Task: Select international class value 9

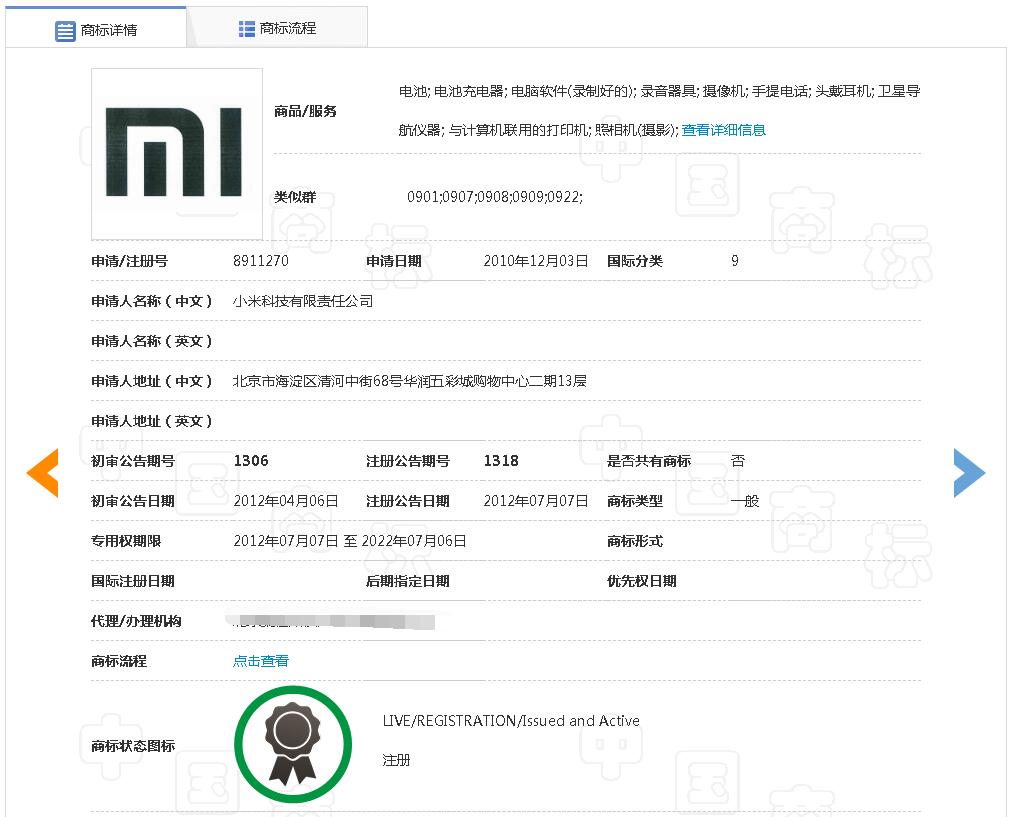Action: click(735, 261)
